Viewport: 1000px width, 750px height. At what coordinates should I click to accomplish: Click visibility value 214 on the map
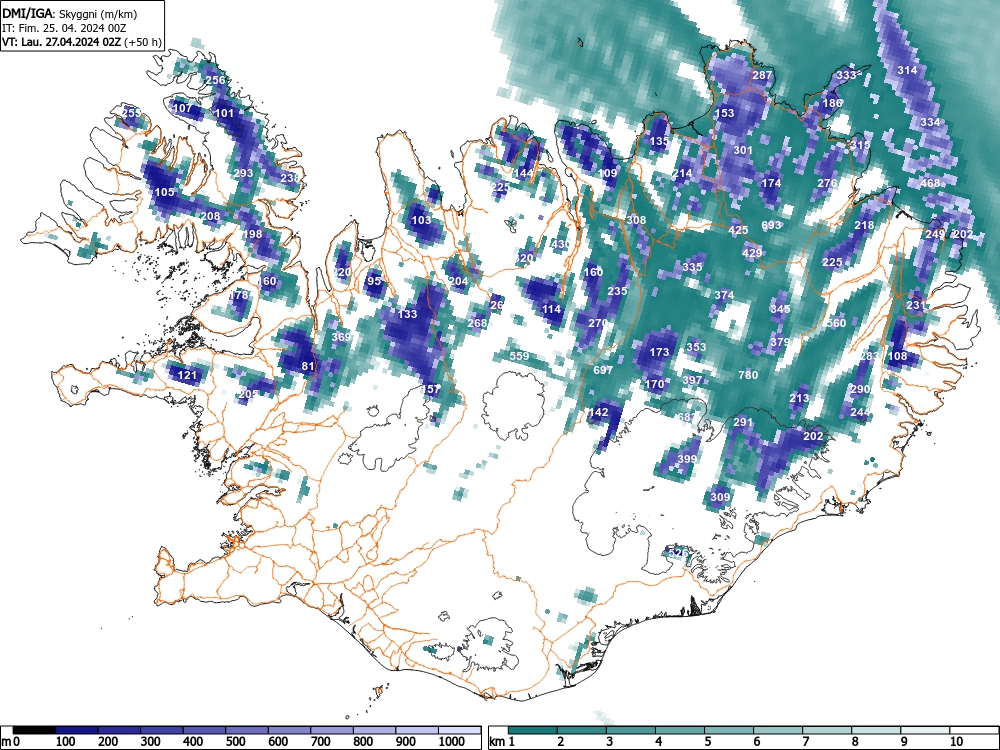[x=682, y=173]
